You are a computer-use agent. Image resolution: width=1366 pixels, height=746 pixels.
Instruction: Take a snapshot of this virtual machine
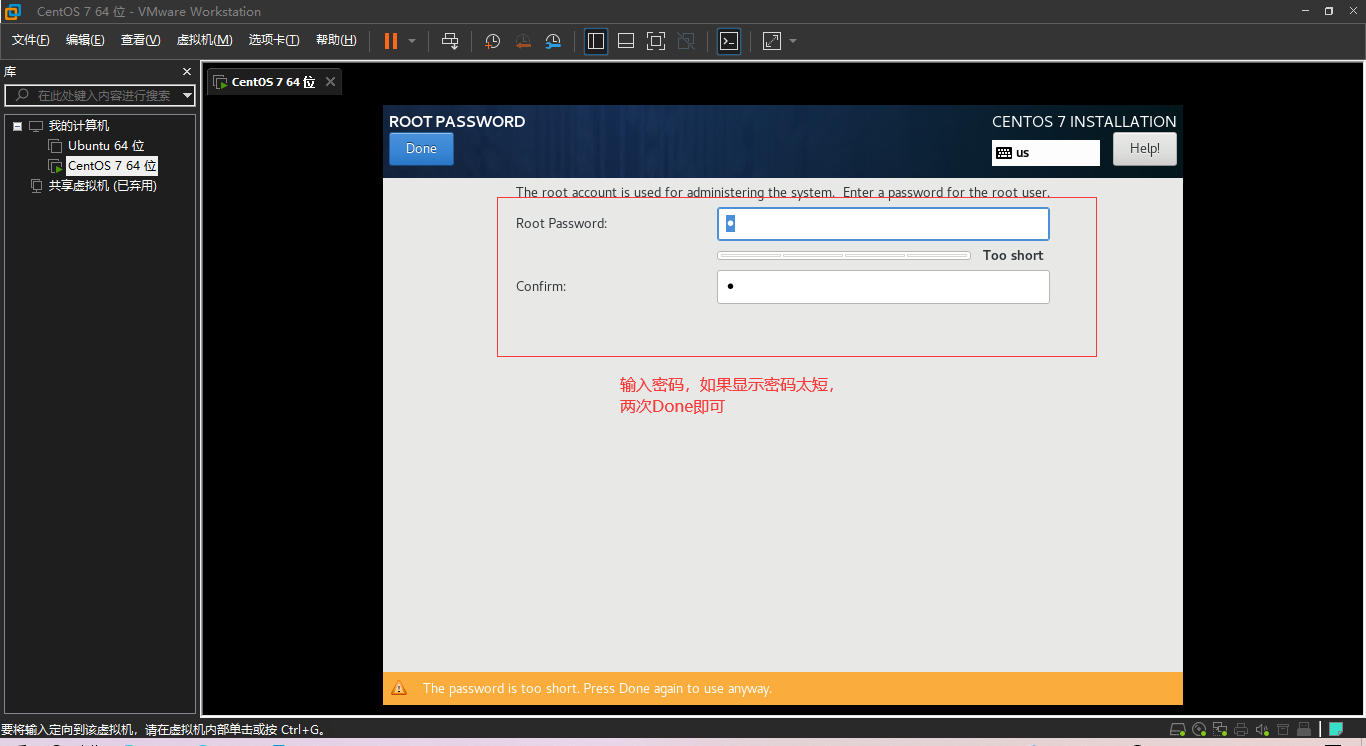point(493,41)
